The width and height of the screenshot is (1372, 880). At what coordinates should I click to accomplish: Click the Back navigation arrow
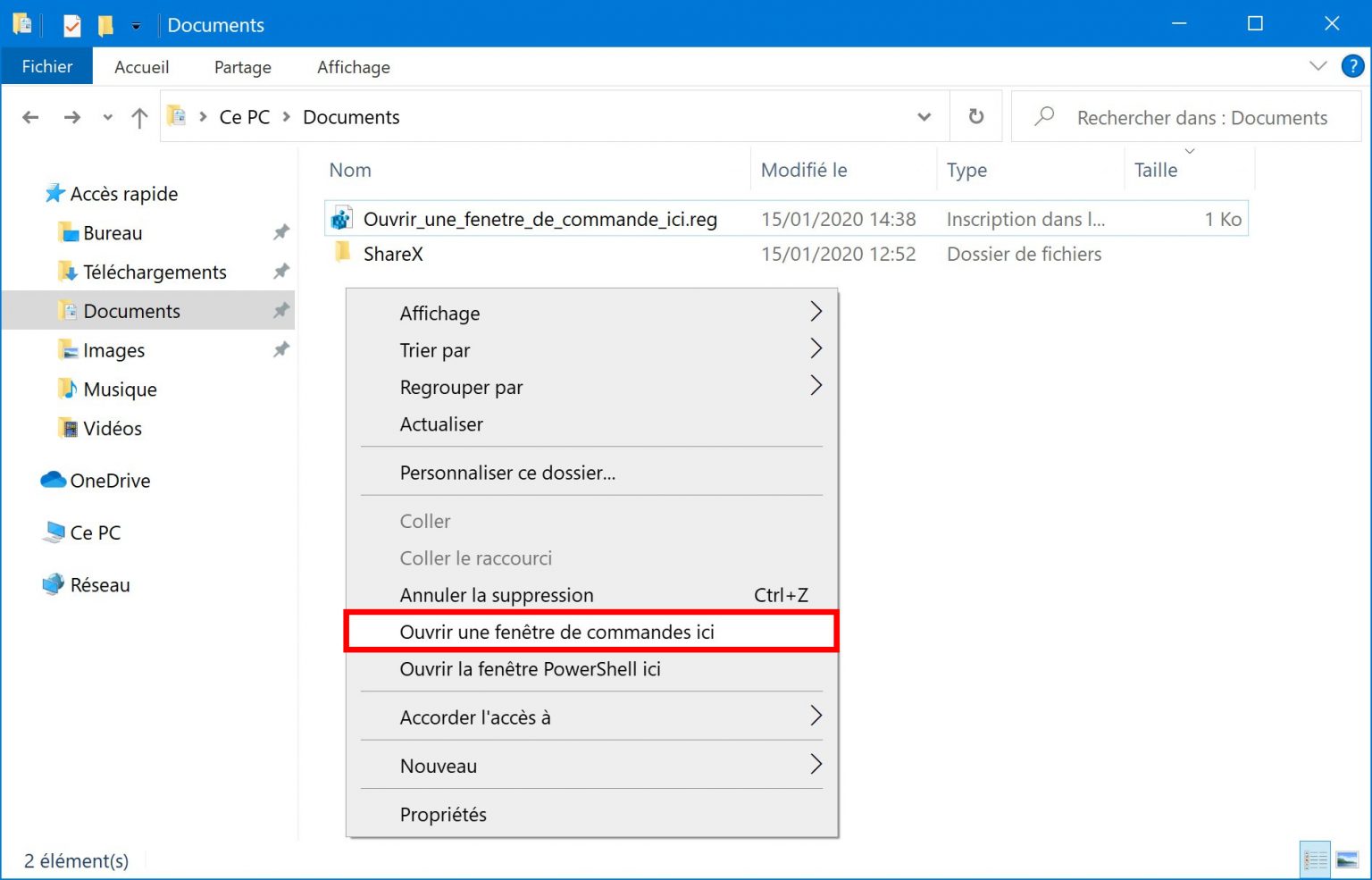point(30,117)
